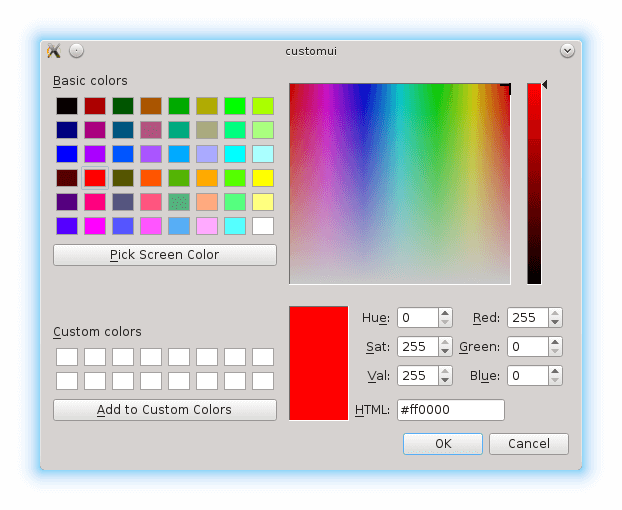Decrease Red value with the down arrow
The height and width of the screenshot is (510, 622).
[555, 323]
